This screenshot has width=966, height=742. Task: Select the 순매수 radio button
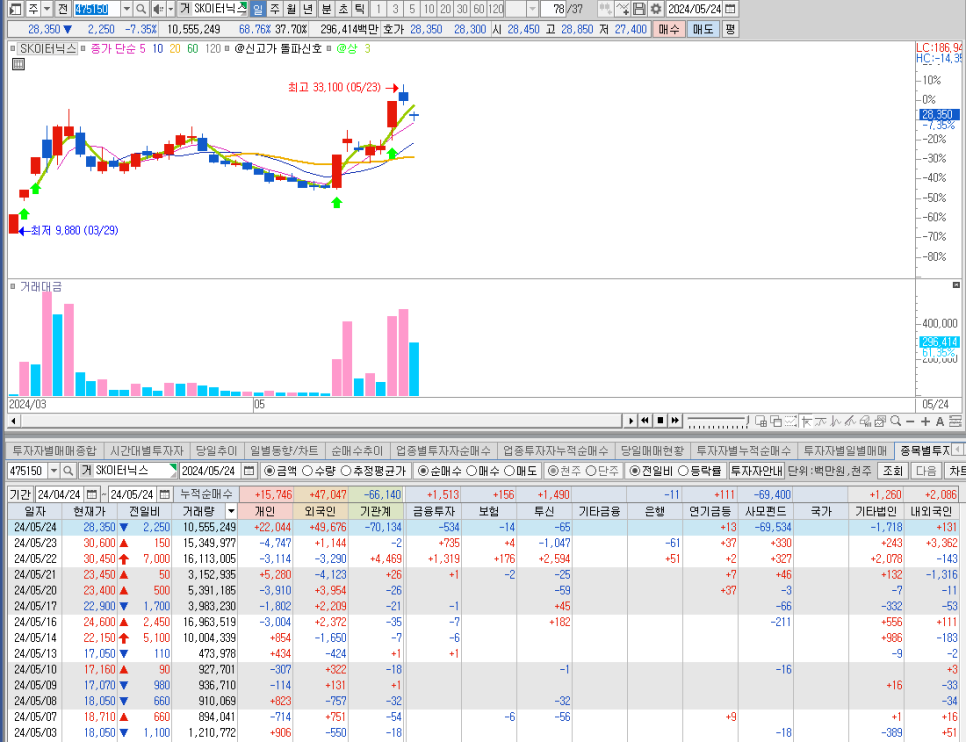coord(423,471)
